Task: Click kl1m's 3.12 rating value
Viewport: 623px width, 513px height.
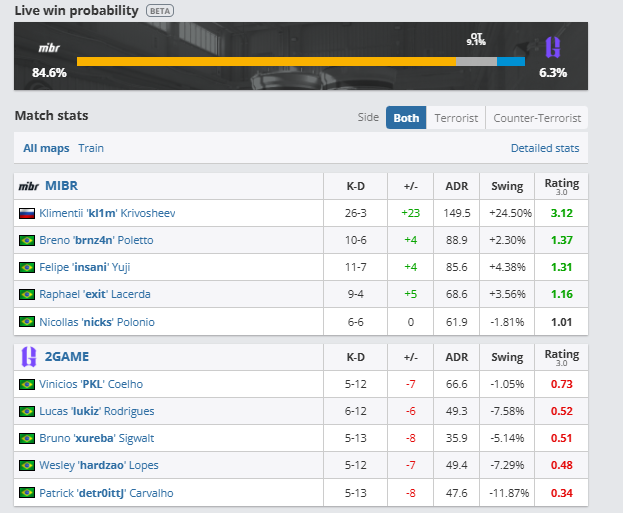Action: click(x=561, y=213)
